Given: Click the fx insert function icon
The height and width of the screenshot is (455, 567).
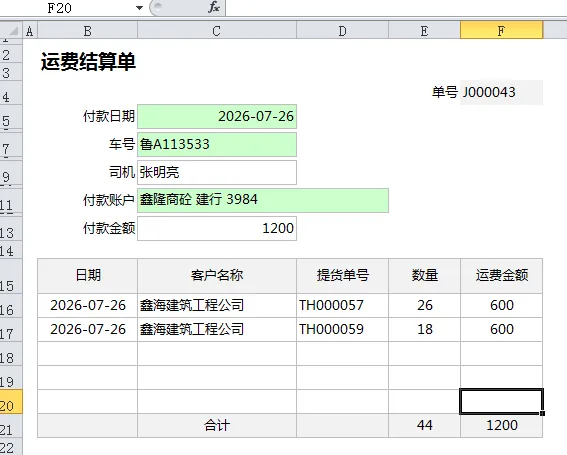Looking at the screenshot, I should click(x=214, y=7).
